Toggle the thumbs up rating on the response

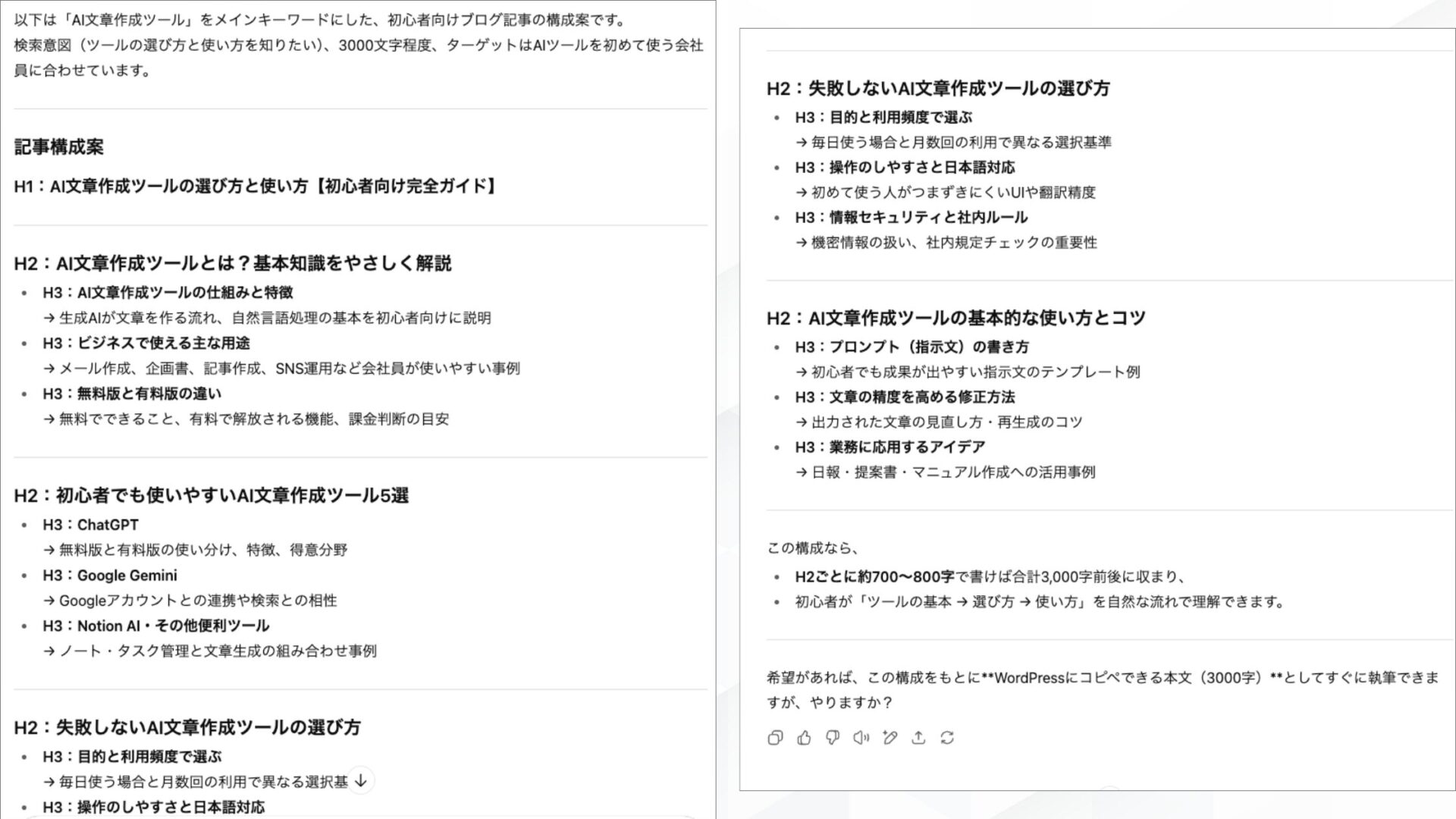804,737
